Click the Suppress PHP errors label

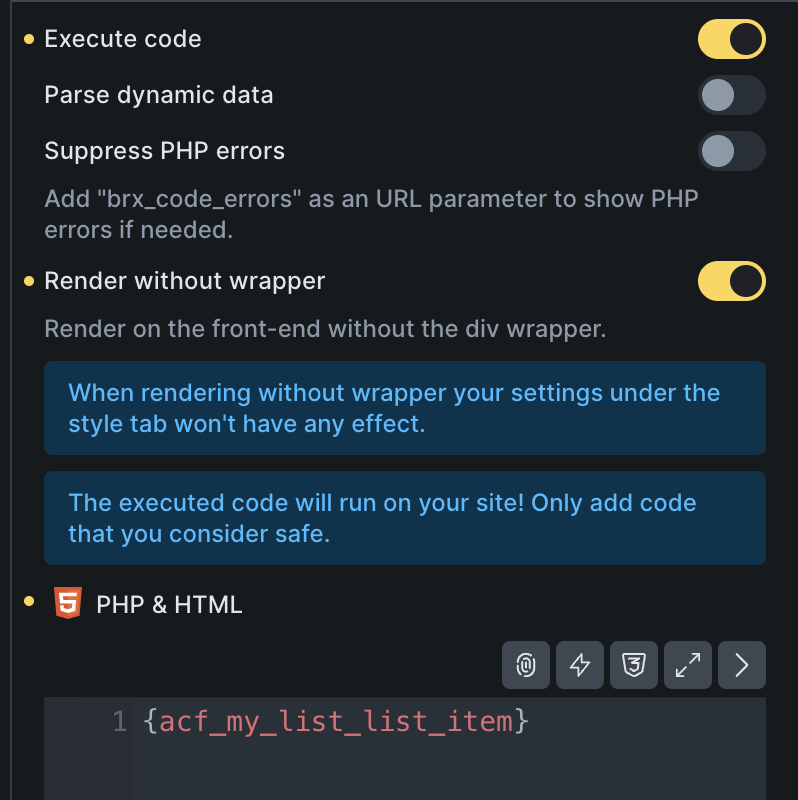(x=165, y=152)
